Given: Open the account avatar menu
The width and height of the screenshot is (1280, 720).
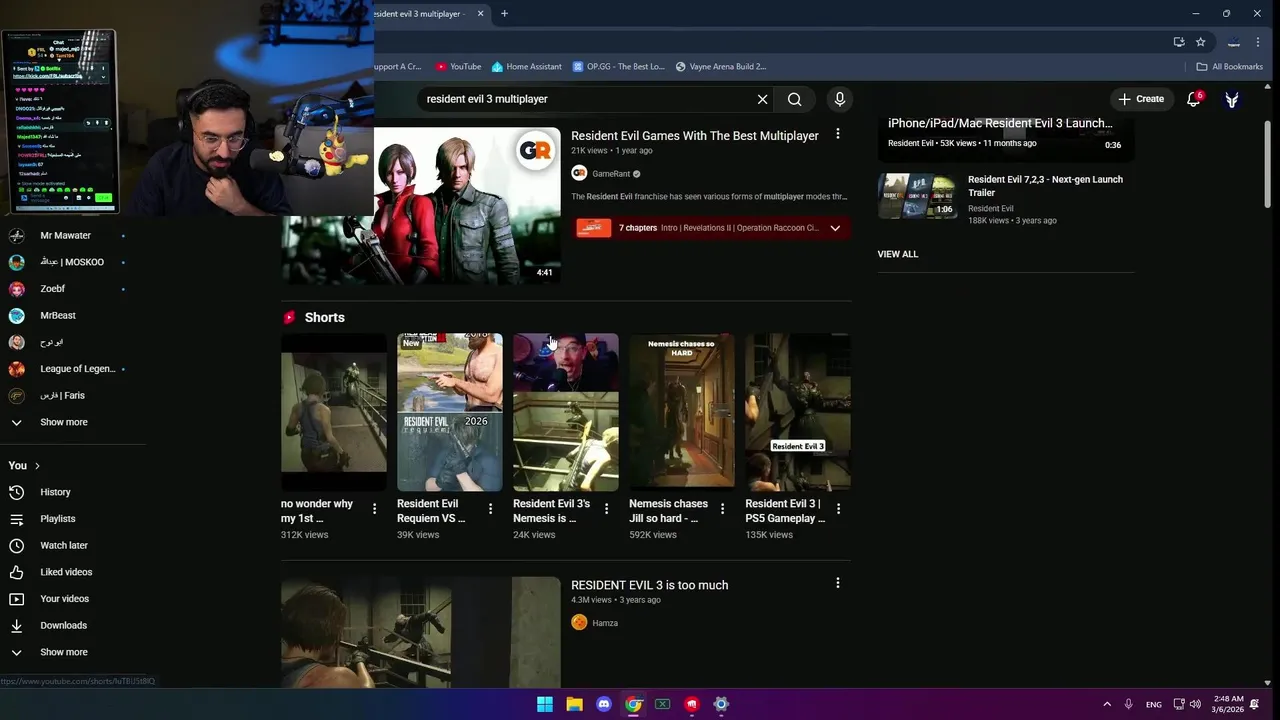Looking at the screenshot, I should [1232, 99].
